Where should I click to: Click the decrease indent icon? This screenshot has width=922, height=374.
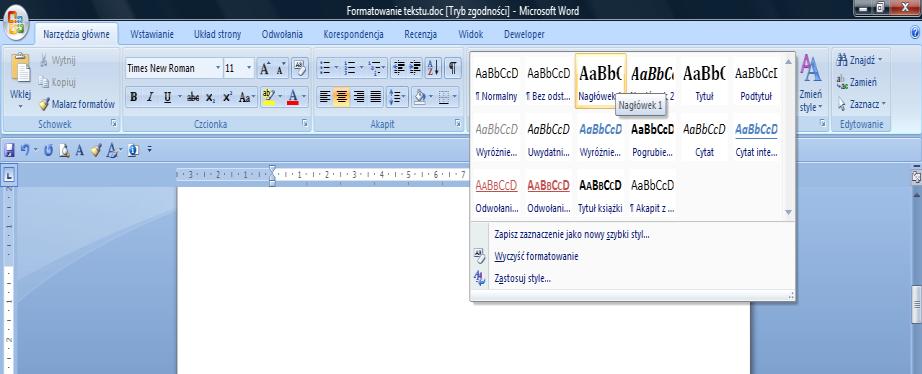(399, 68)
